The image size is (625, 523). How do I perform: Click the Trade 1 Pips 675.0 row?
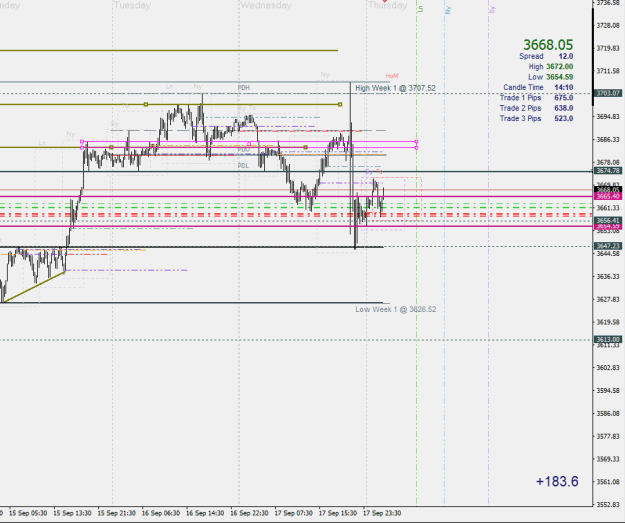(537, 98)
